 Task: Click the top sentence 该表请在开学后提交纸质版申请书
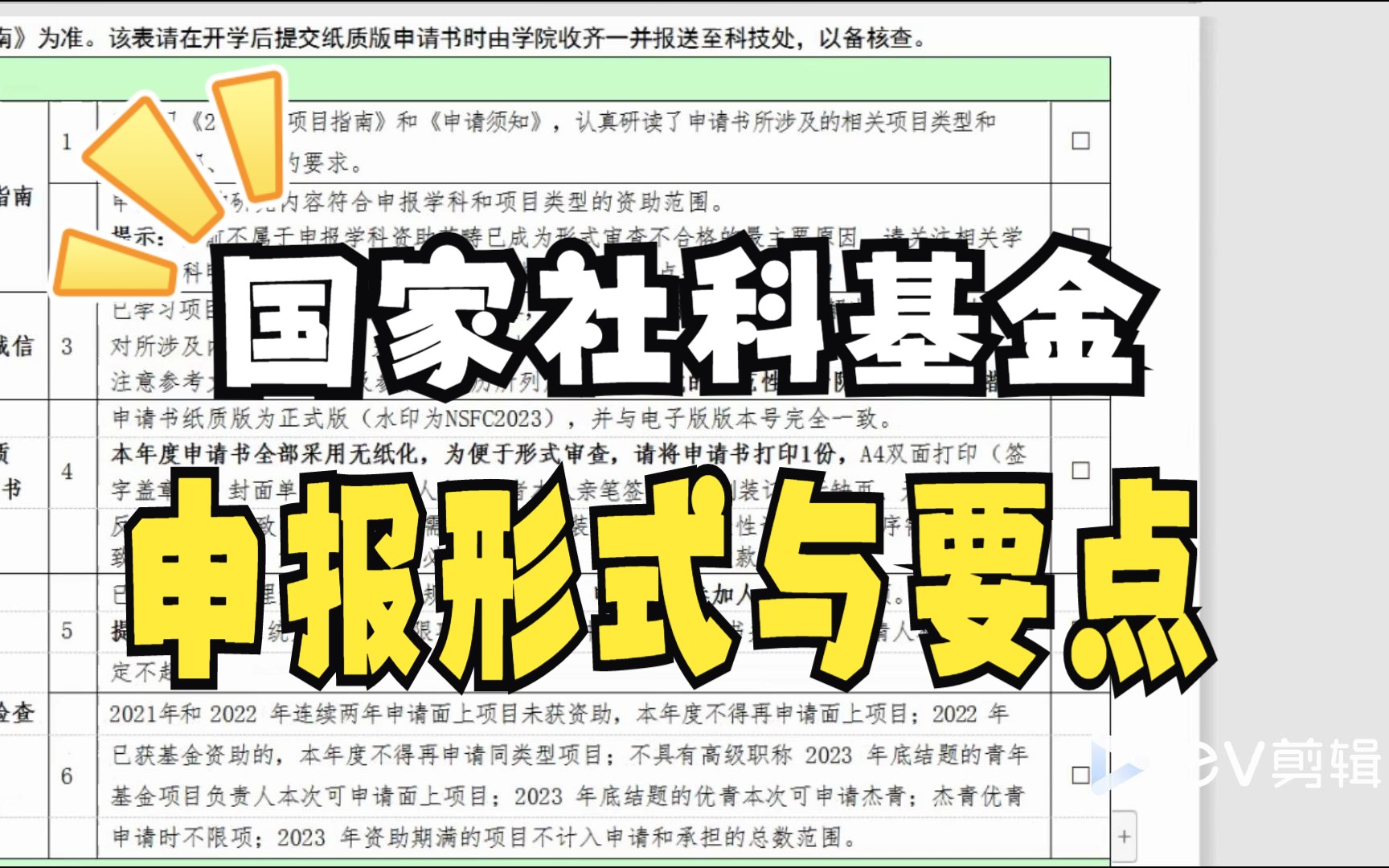pos(517,38)
